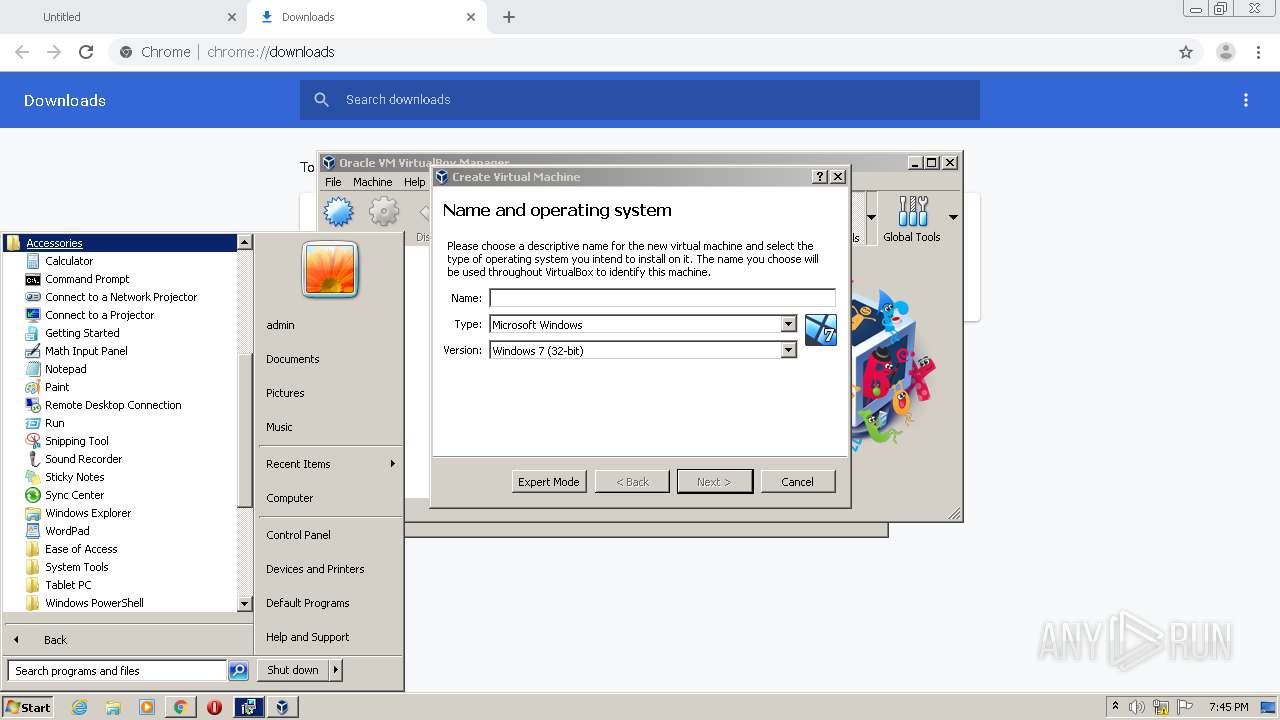This screenshot has width=1280, height=720.
Task: Open a new Chrome tab
Action: click(x=509, y=17)
